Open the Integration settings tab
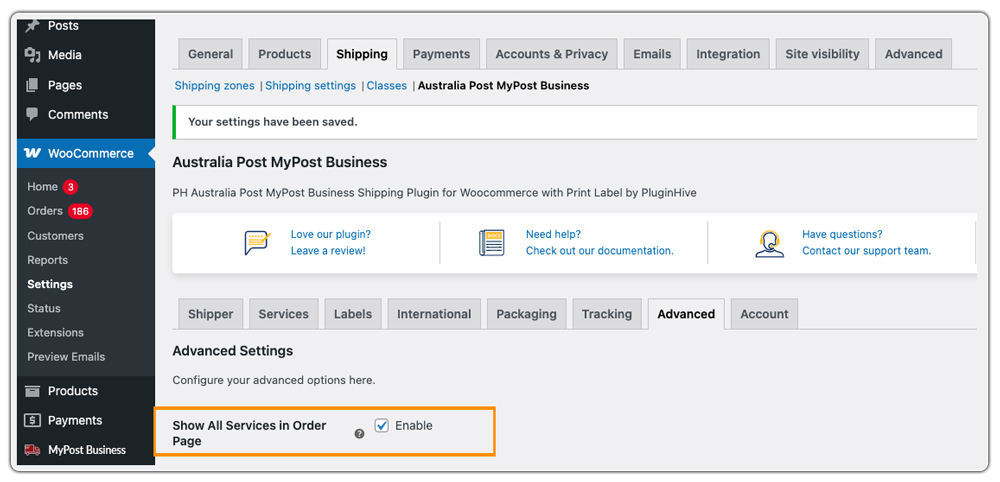This screenshot has width=1000, height=482. 728,54
